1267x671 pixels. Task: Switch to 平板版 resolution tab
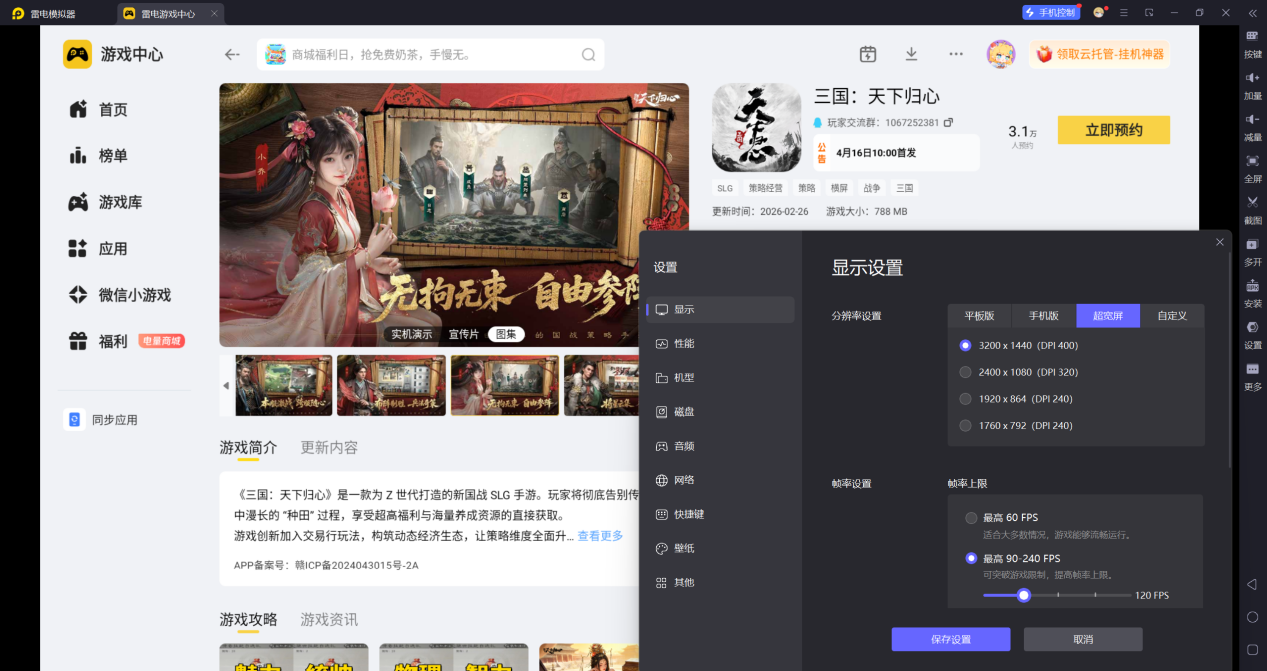point(980,316)
